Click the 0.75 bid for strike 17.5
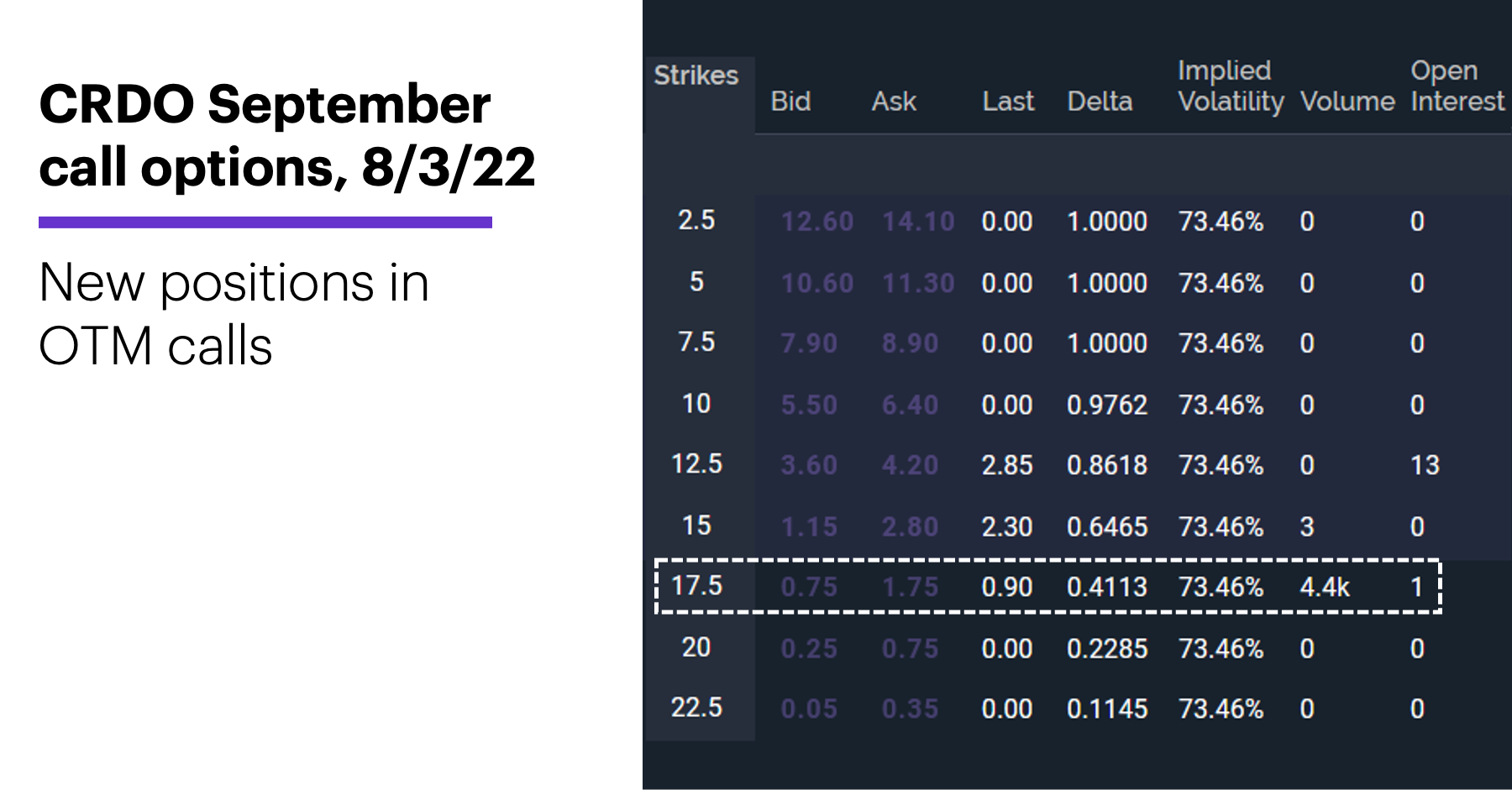The image size is (1512, 790). click(809, 587)
